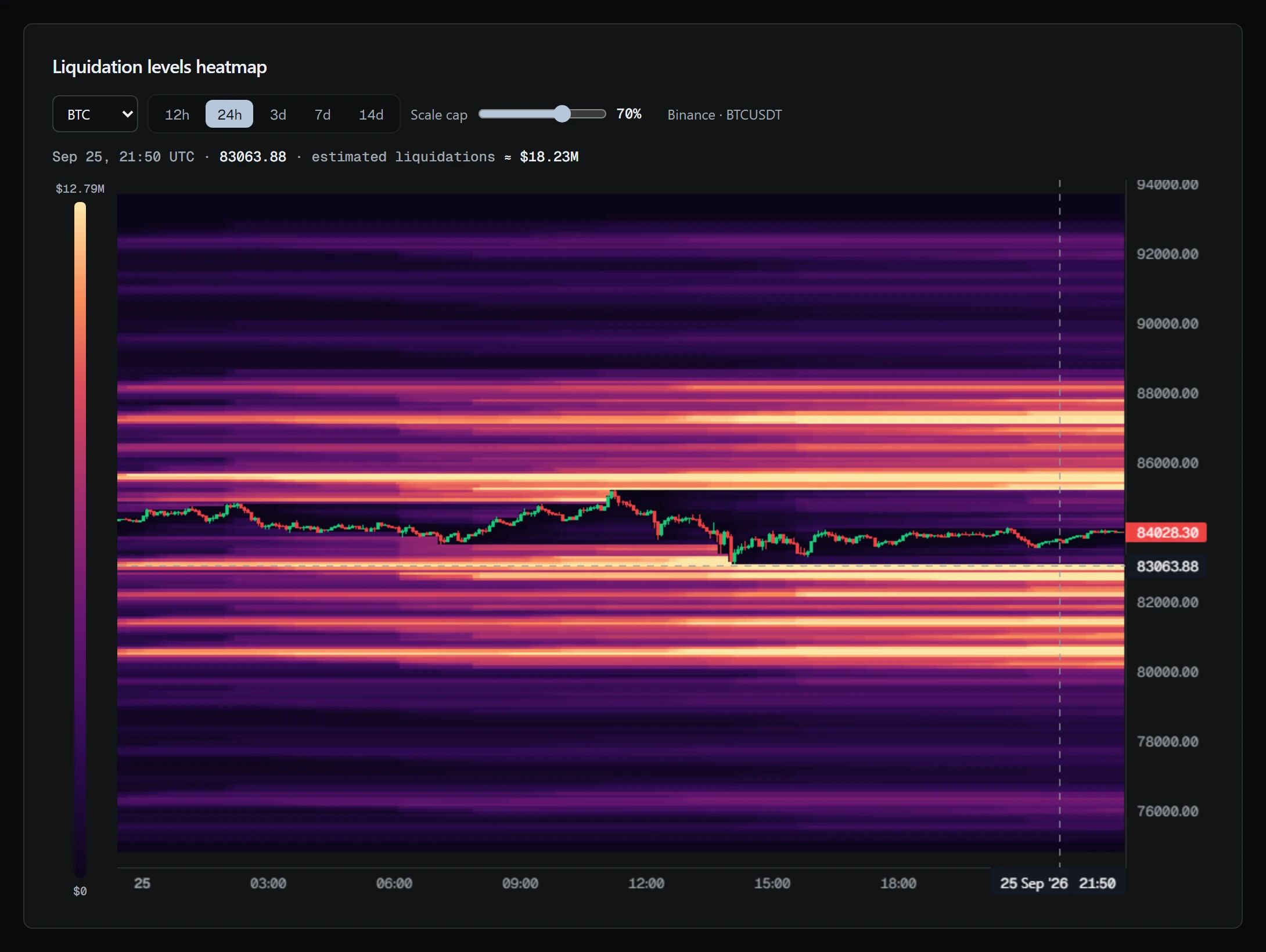Viewport: 1266px width, 952px height.
Task: Click the estimated liquidations $18.23M readout
Action: coord(445,157)
